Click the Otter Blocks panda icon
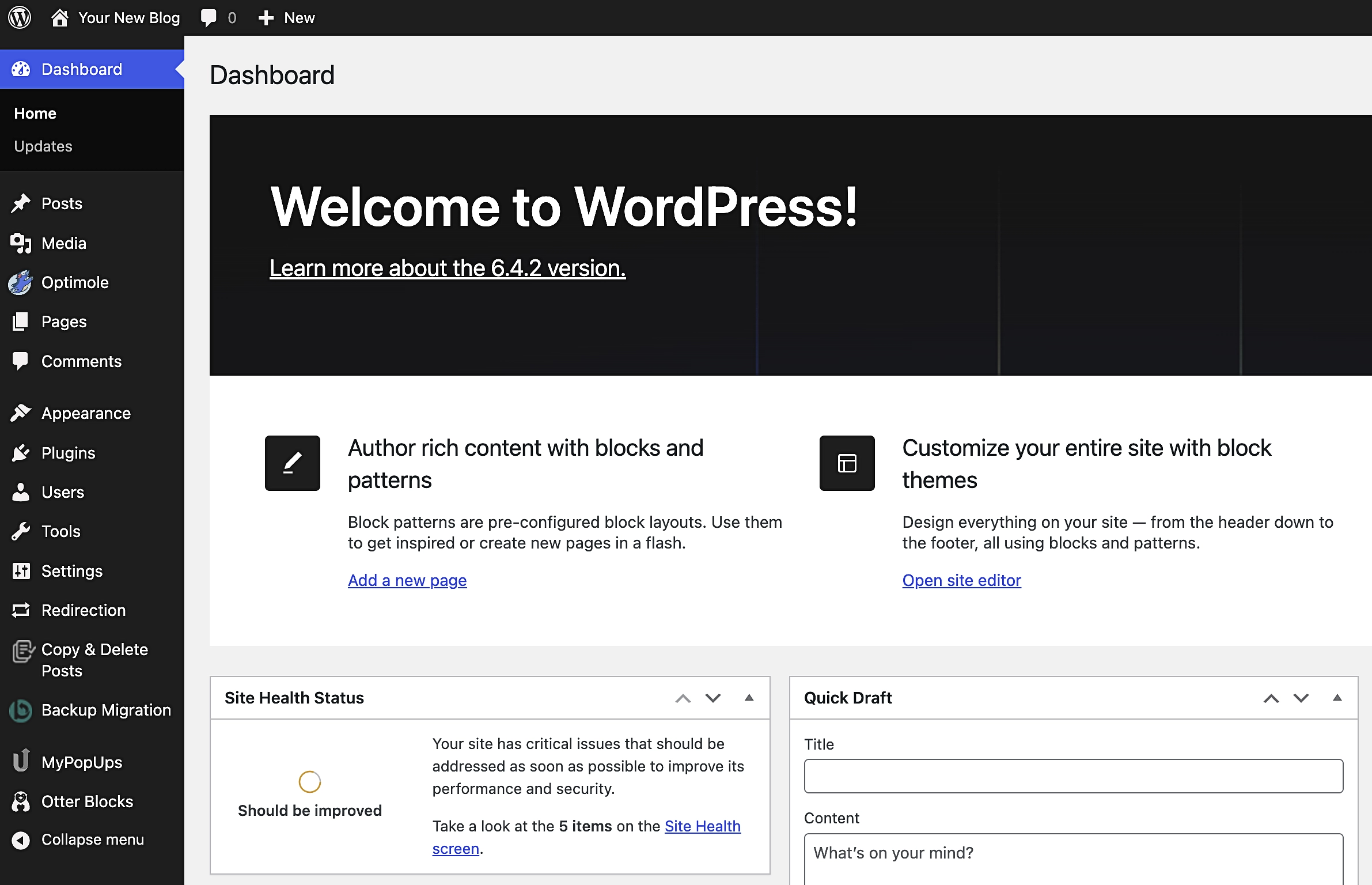The width and height of the screenshot is (1372, 885). pos(21,801)
